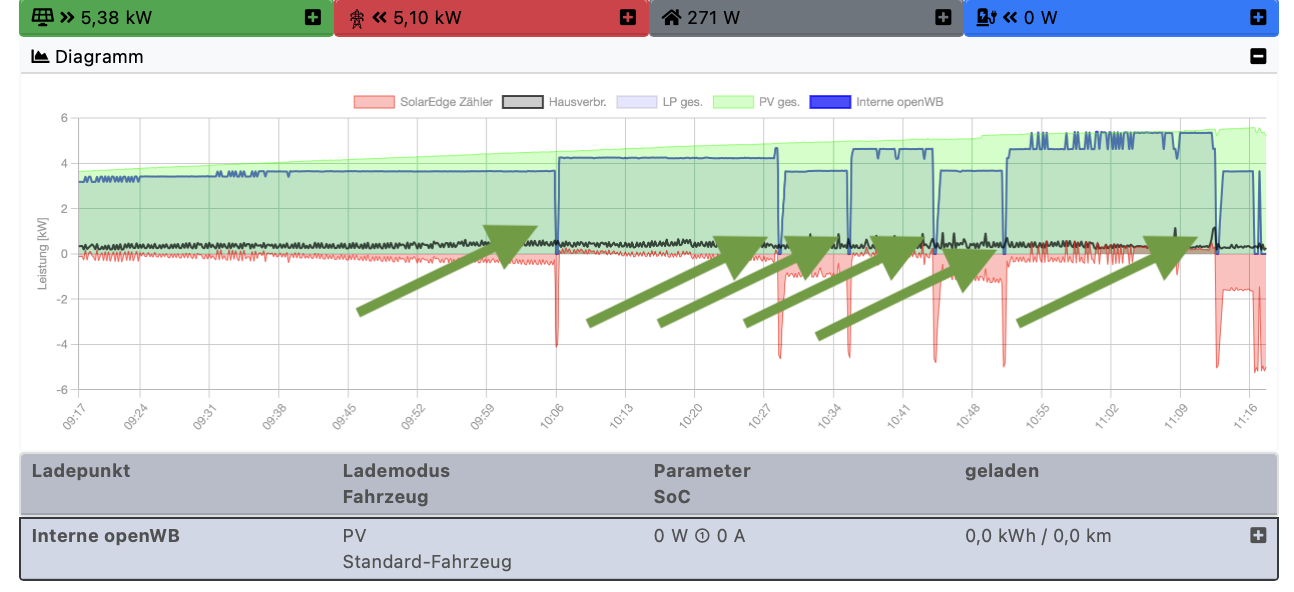The height and width of the screenshot is (592, 1294).
Task: Click the geladen column header
Action: [x=1002, y=471]
